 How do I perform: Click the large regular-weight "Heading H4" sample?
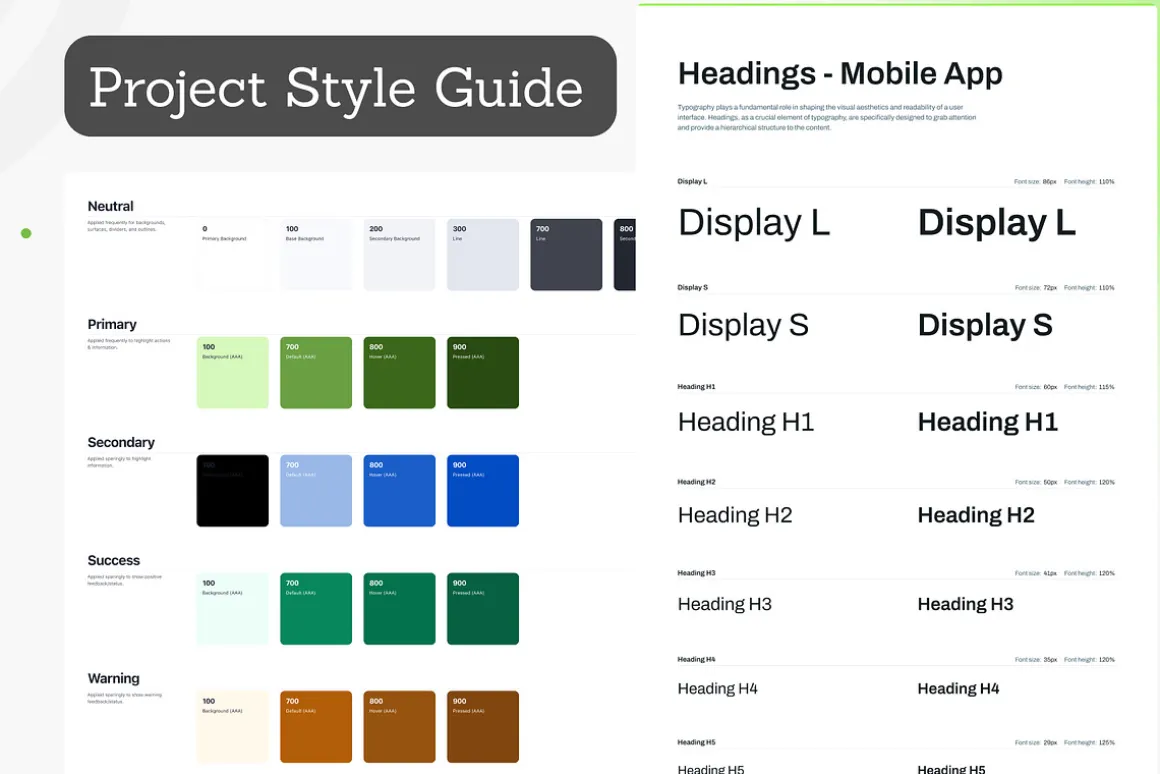(718, 689)
